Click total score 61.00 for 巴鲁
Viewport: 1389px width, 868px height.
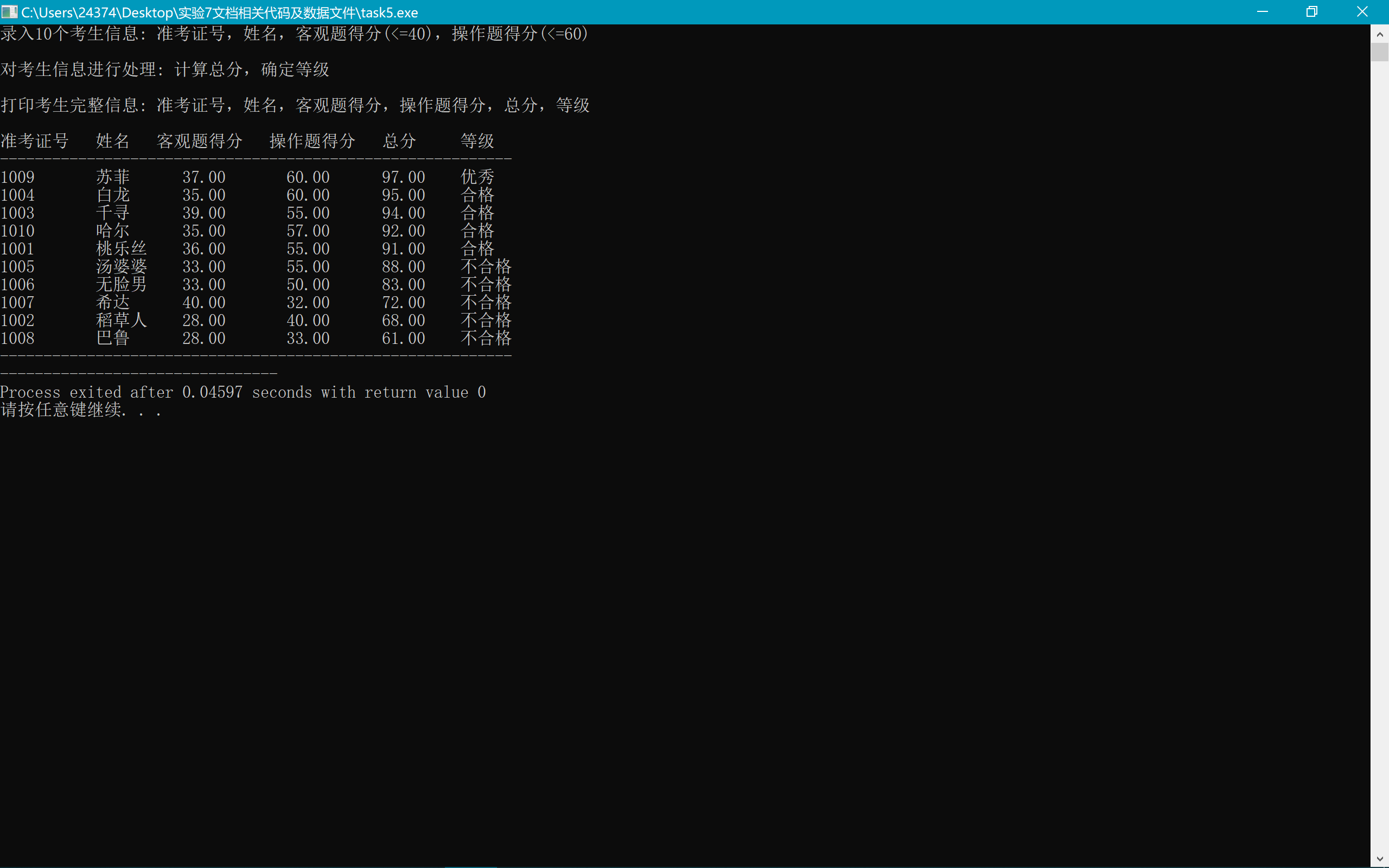[x=404, y=338]
